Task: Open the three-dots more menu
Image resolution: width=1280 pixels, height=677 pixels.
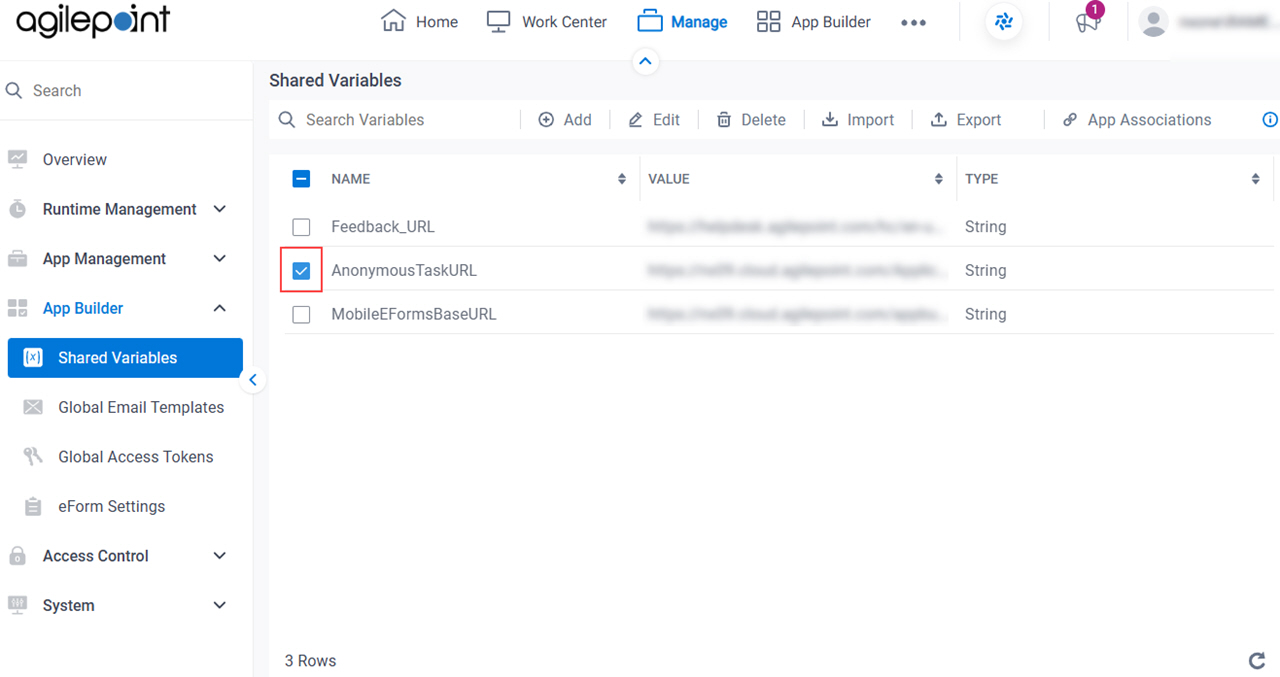Action: click(913, 23)
